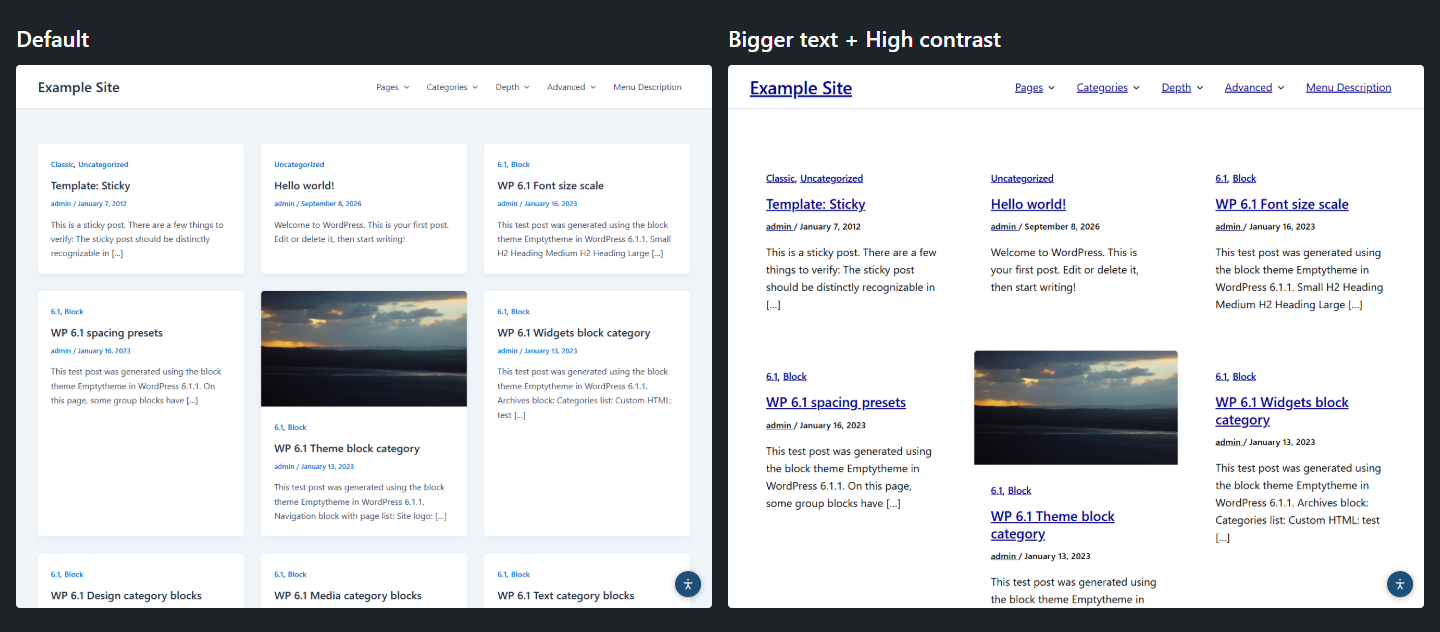
Task: Expand underlined Categories menu in high contrast panel
Action: (1108, 87)
